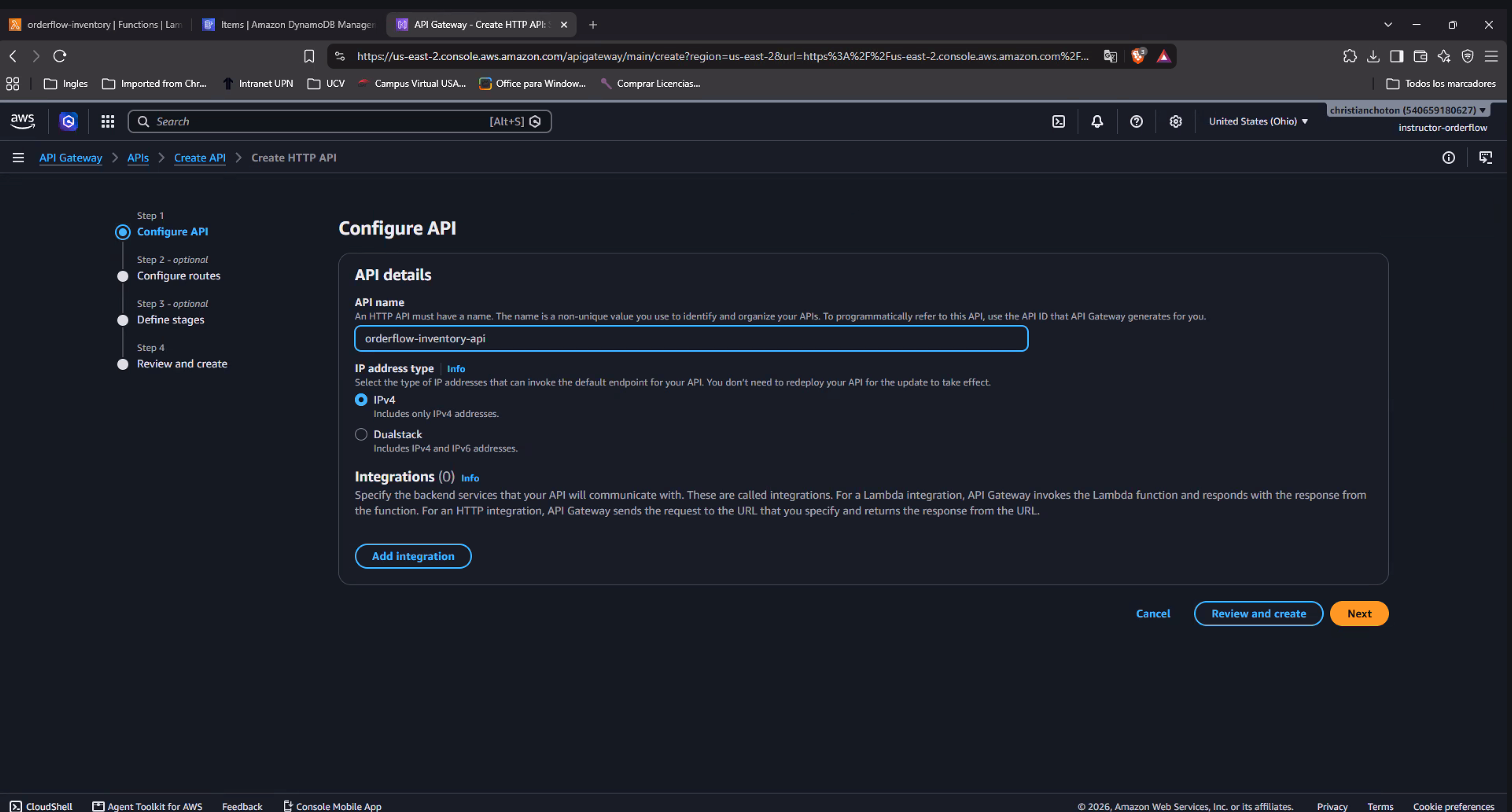Screen dimensions: 1512x812
Task: Open browser downloads icon
Action: pyautogui.click(x=1374, y=56)
